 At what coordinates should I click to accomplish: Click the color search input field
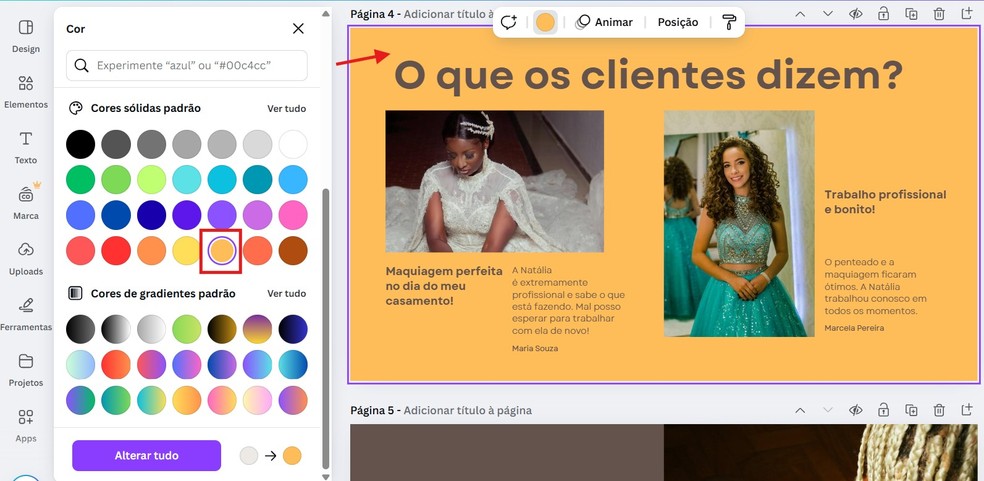tap(187, 66)
